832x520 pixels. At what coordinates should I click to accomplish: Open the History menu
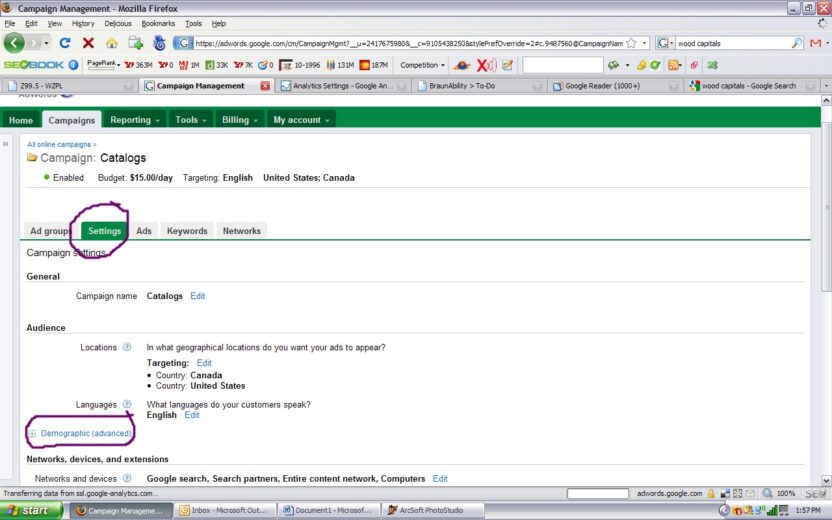(x=83, y=23)
